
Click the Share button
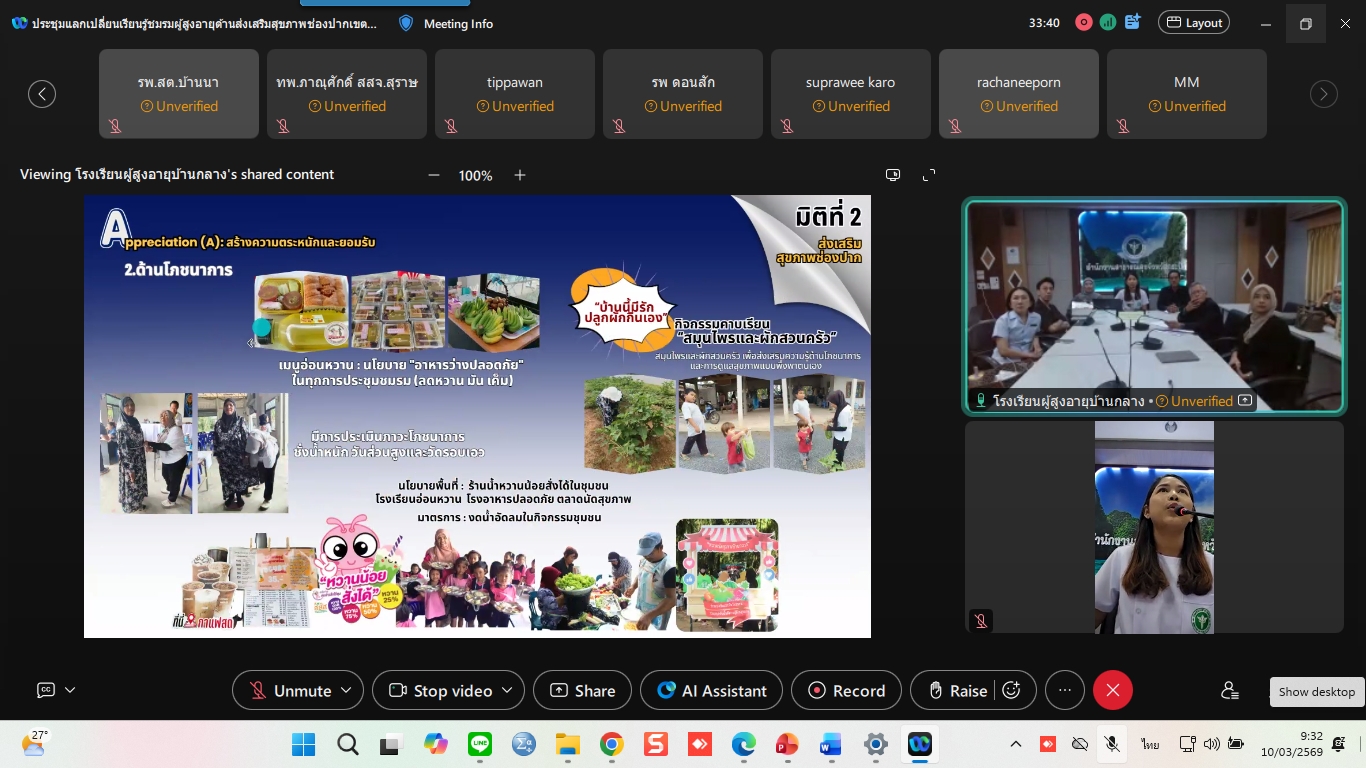coord(582,690)
